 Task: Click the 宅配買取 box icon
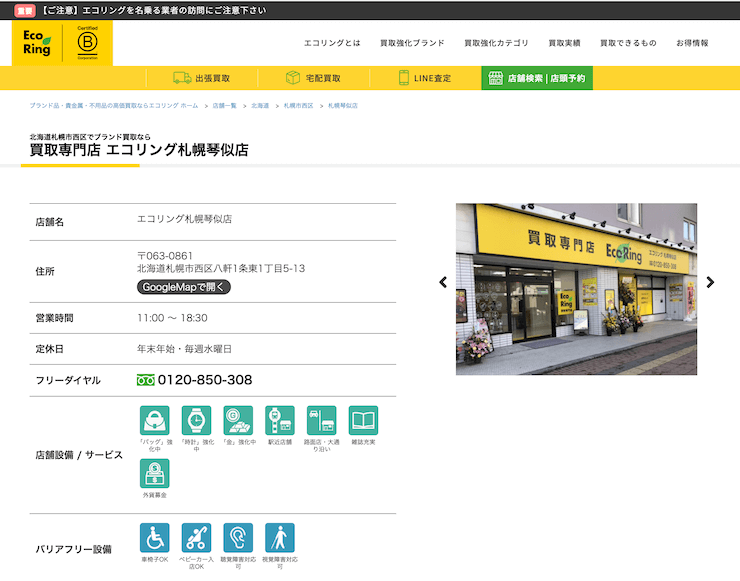coord(293,78)
